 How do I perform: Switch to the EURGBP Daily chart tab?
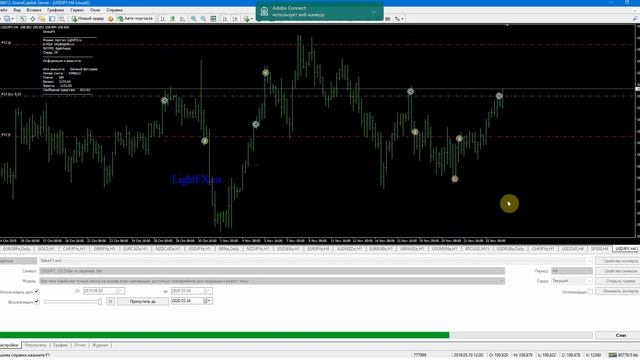pos(17,249)
